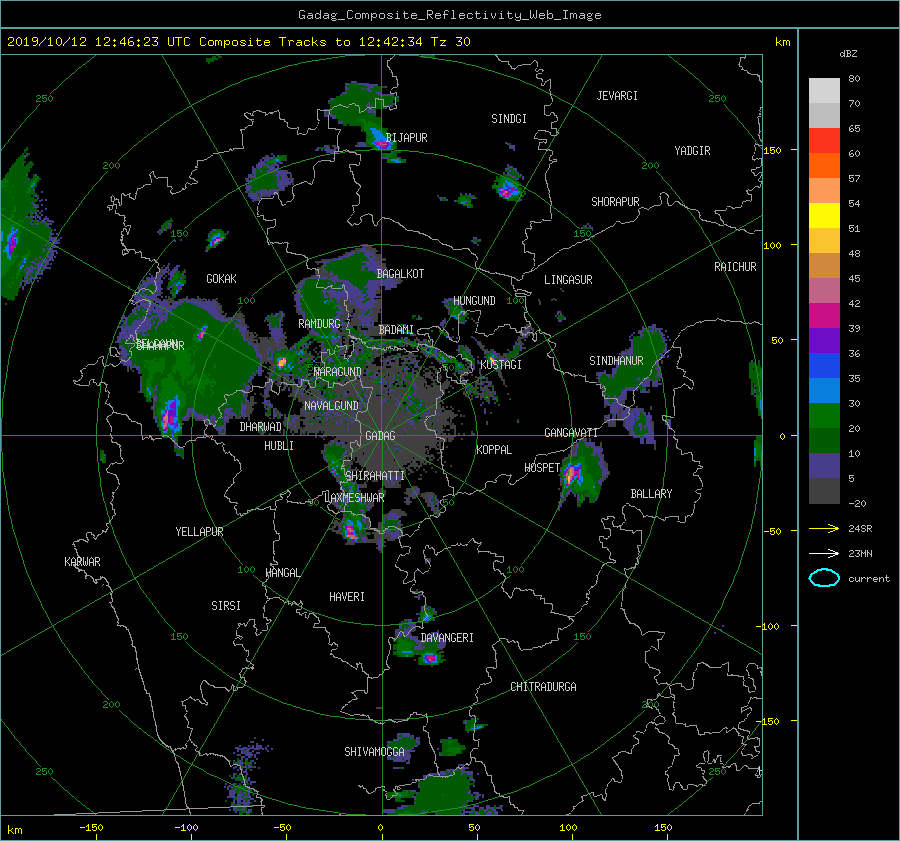Click the storm cell near Hospet
Viewport: 900px width, 841px height.
(581, 474)
